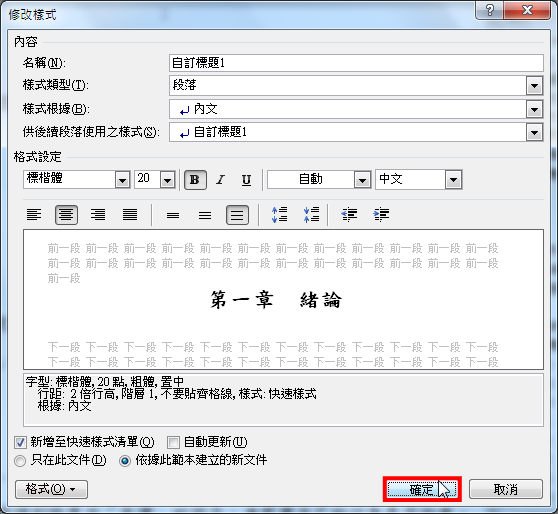Align paragraph text to the right
This screenshot has width=558, height=514.
click(x=98, y=215)
